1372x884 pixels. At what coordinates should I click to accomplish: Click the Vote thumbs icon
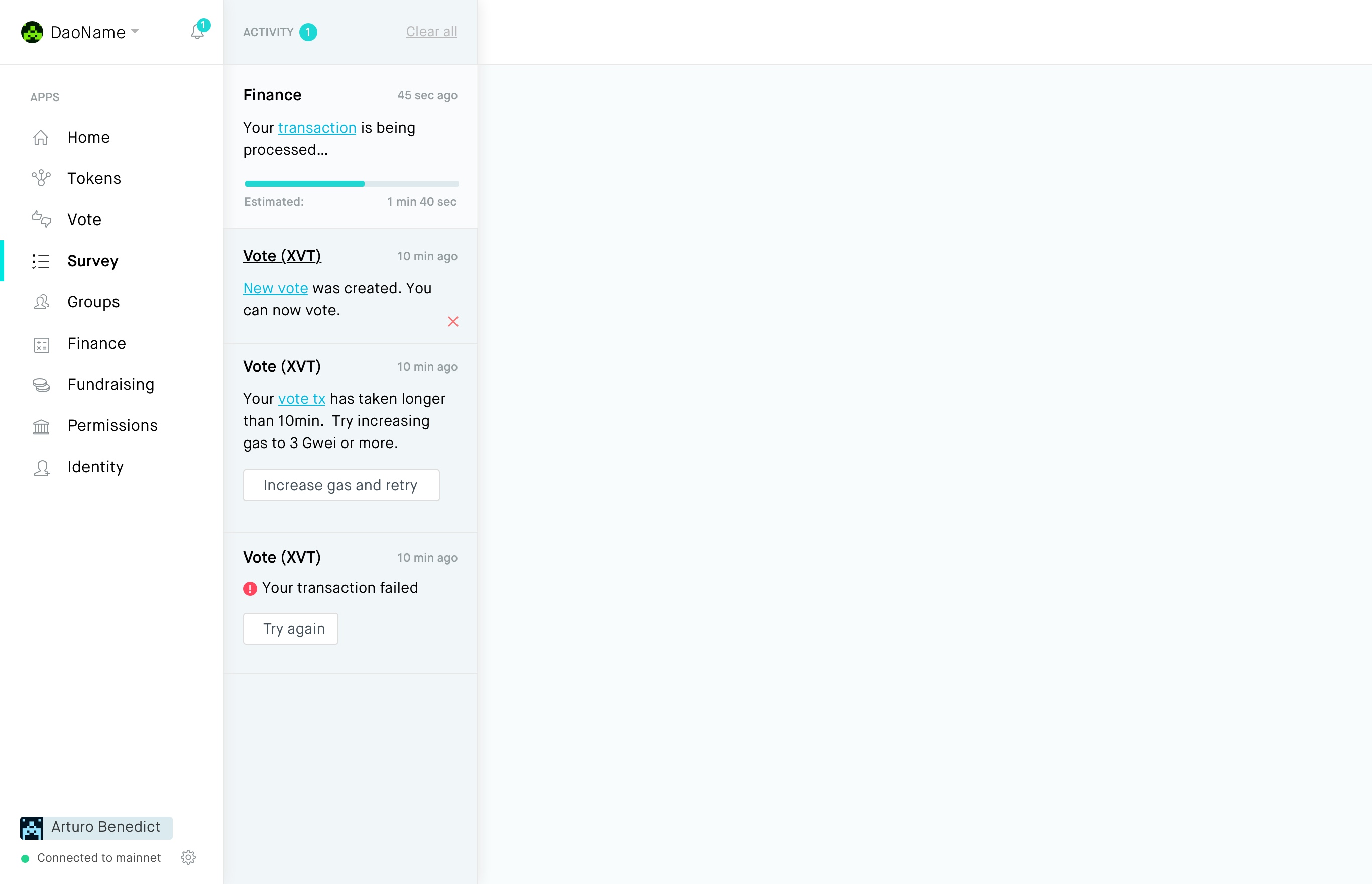pyautogui.click(x=41, y=219)
